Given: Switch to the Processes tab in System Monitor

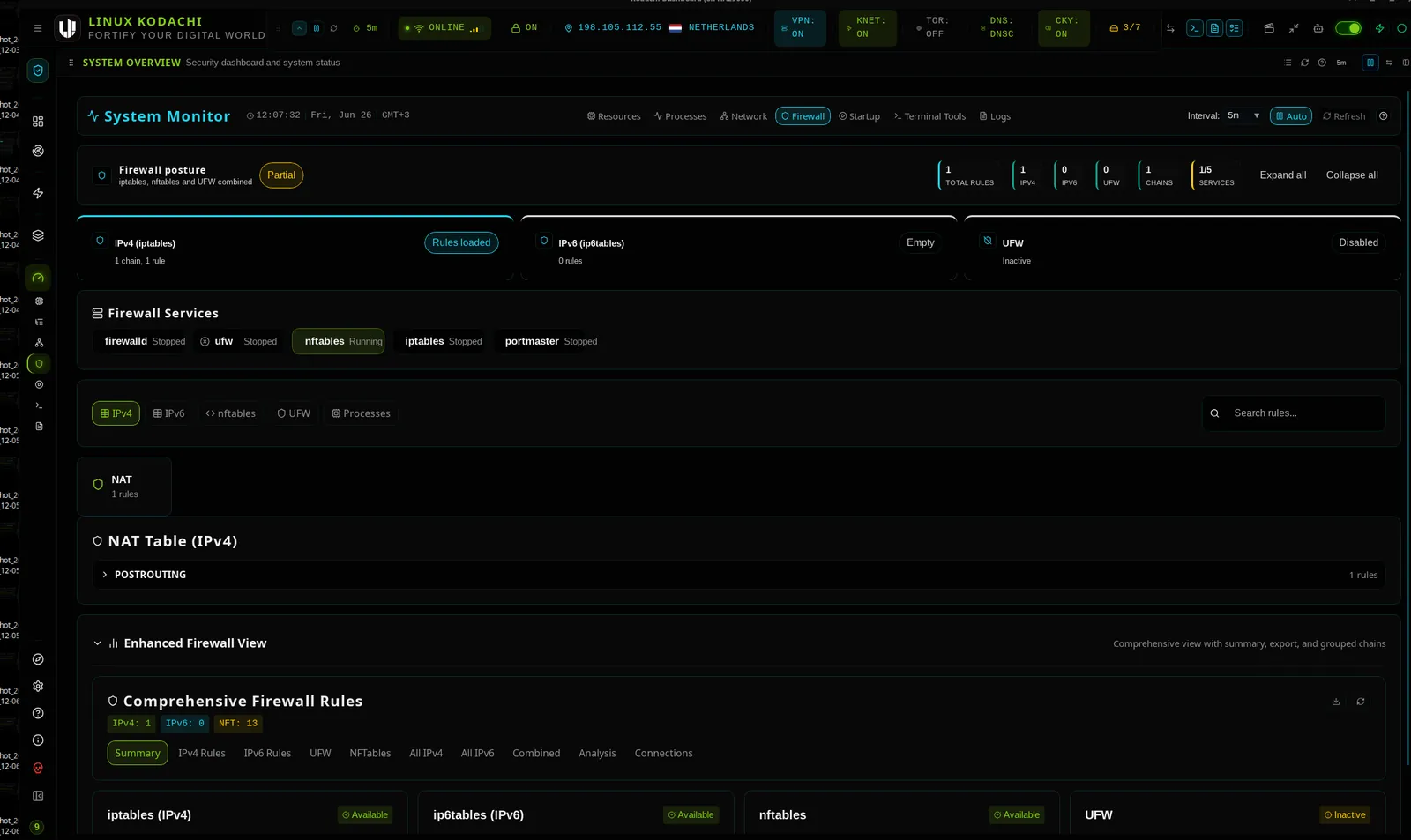Looking at the screenshot, I should point(680,116).
